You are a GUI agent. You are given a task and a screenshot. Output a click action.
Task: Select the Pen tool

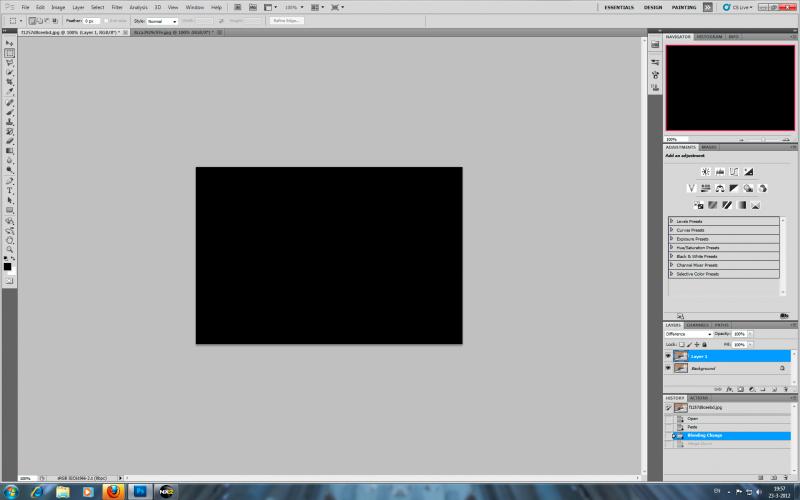tap(10, 182)
